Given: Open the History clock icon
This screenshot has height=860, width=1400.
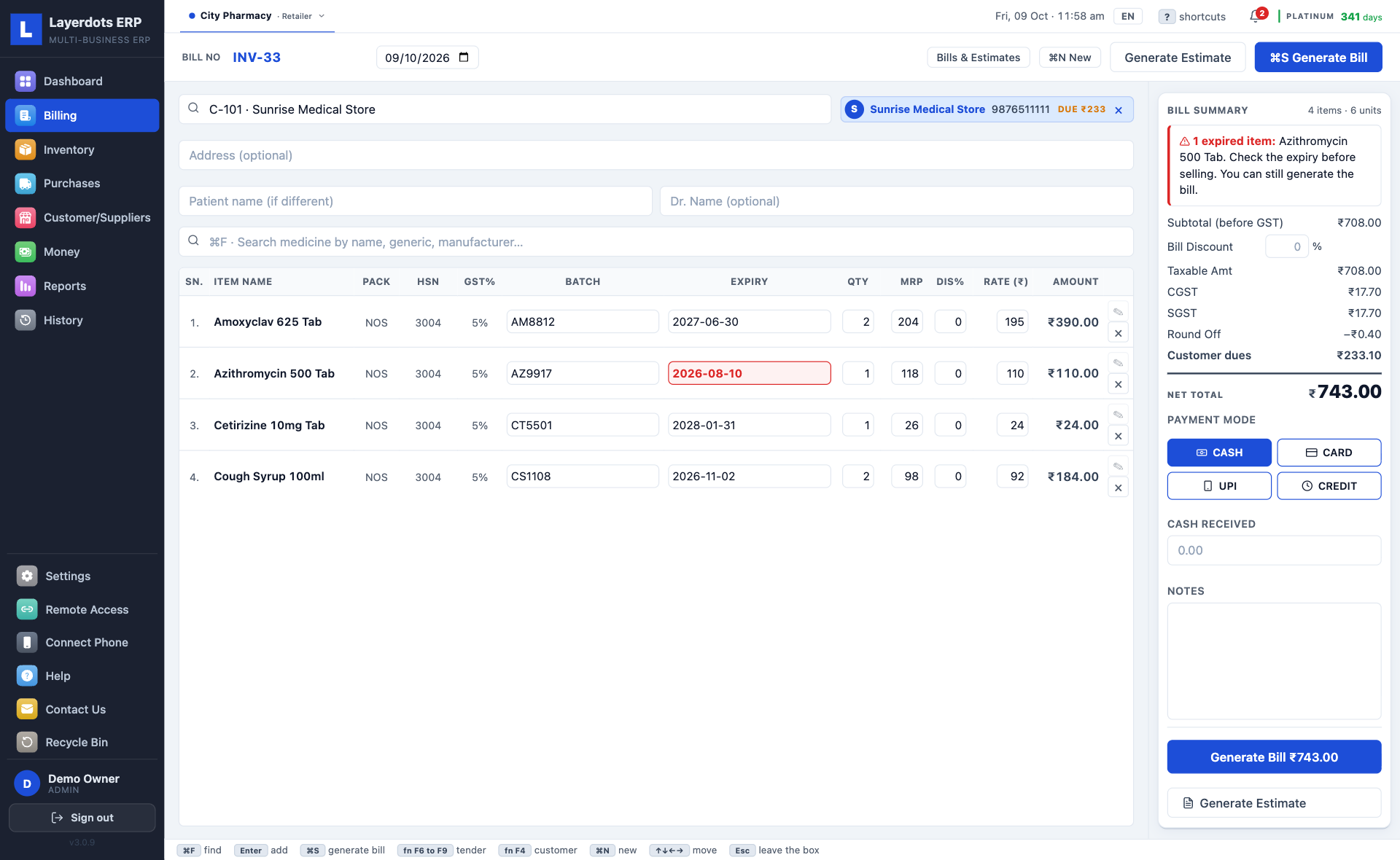Looking at the screenshot, I should pos(26,320).
